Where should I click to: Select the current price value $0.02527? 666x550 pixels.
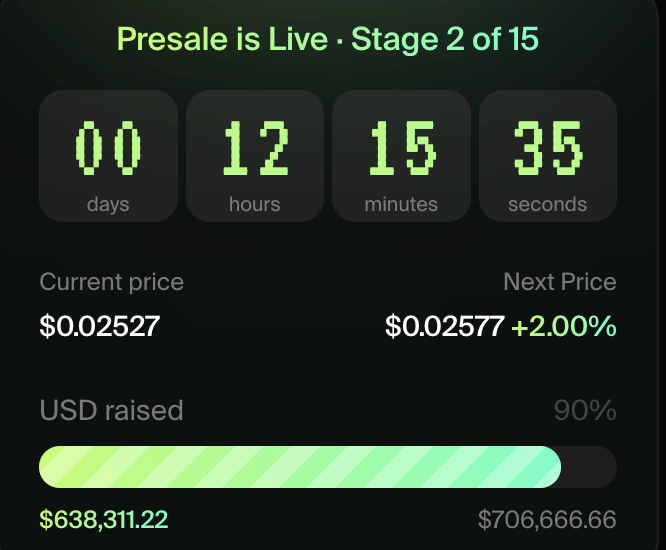click(x=99, y=326)
